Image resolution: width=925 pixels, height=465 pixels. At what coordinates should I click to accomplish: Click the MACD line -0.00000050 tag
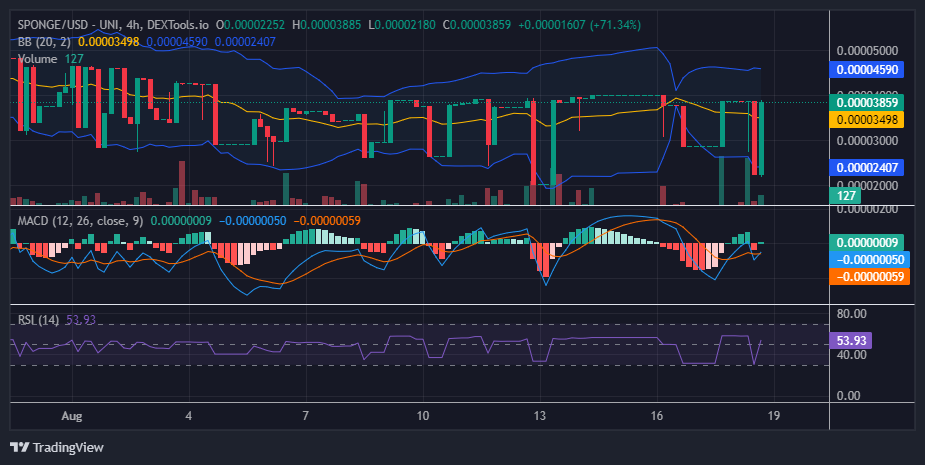pos(870,260)
